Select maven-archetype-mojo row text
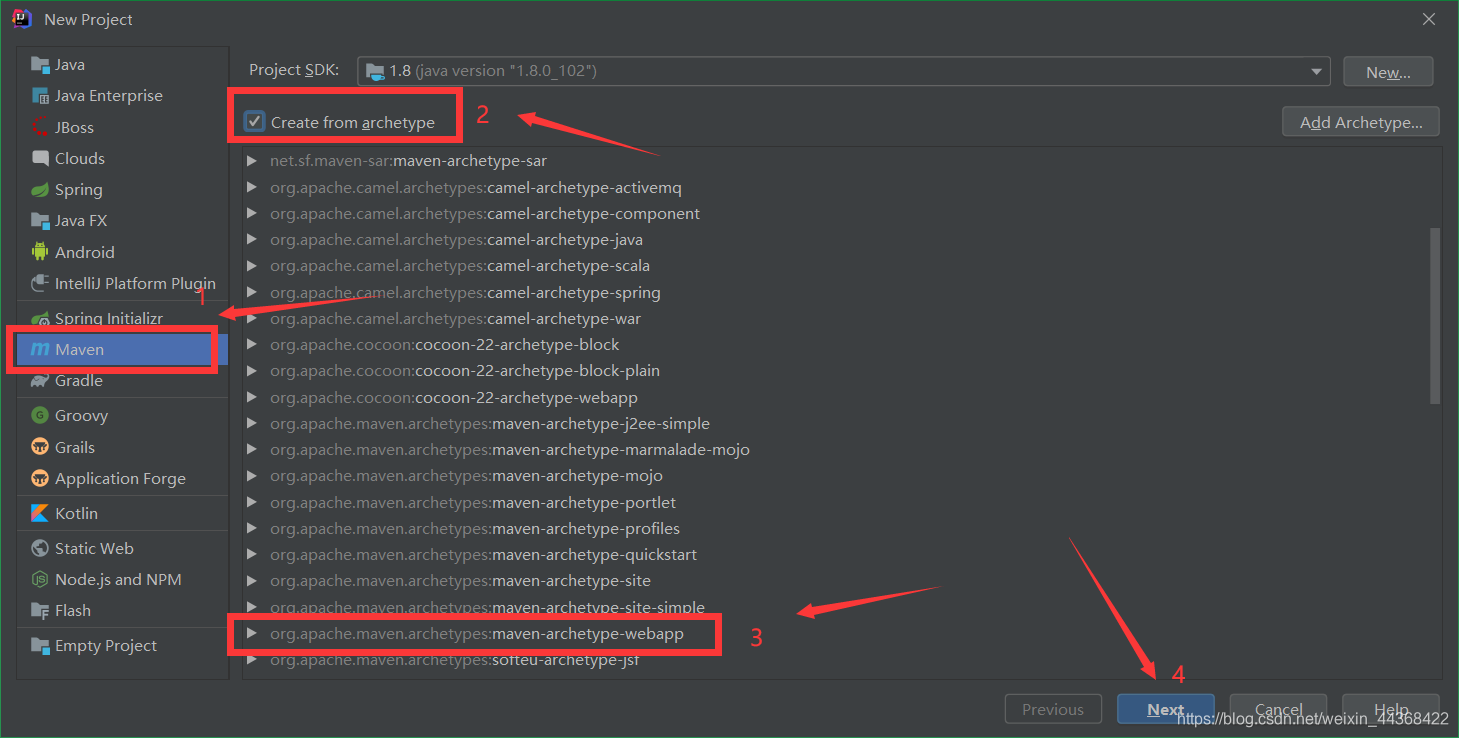The height and width of the screenshot is (738, 1459). point(466,475)
